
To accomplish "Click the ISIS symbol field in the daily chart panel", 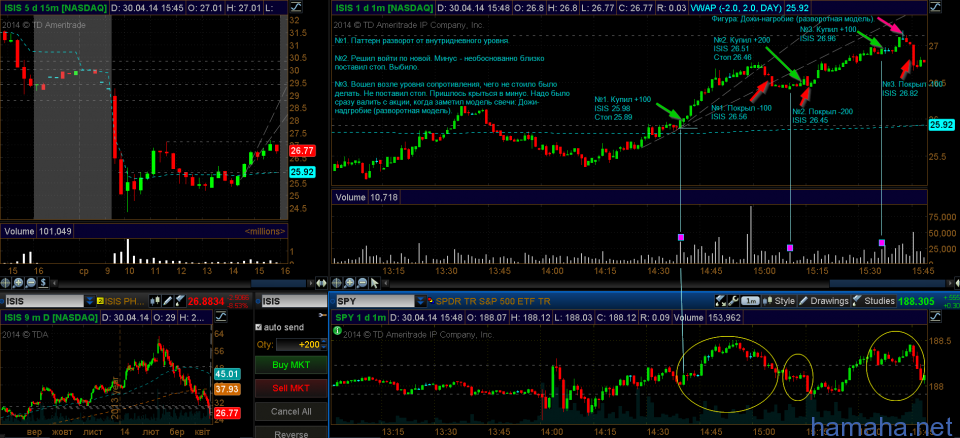I will (x=44, y=301).
